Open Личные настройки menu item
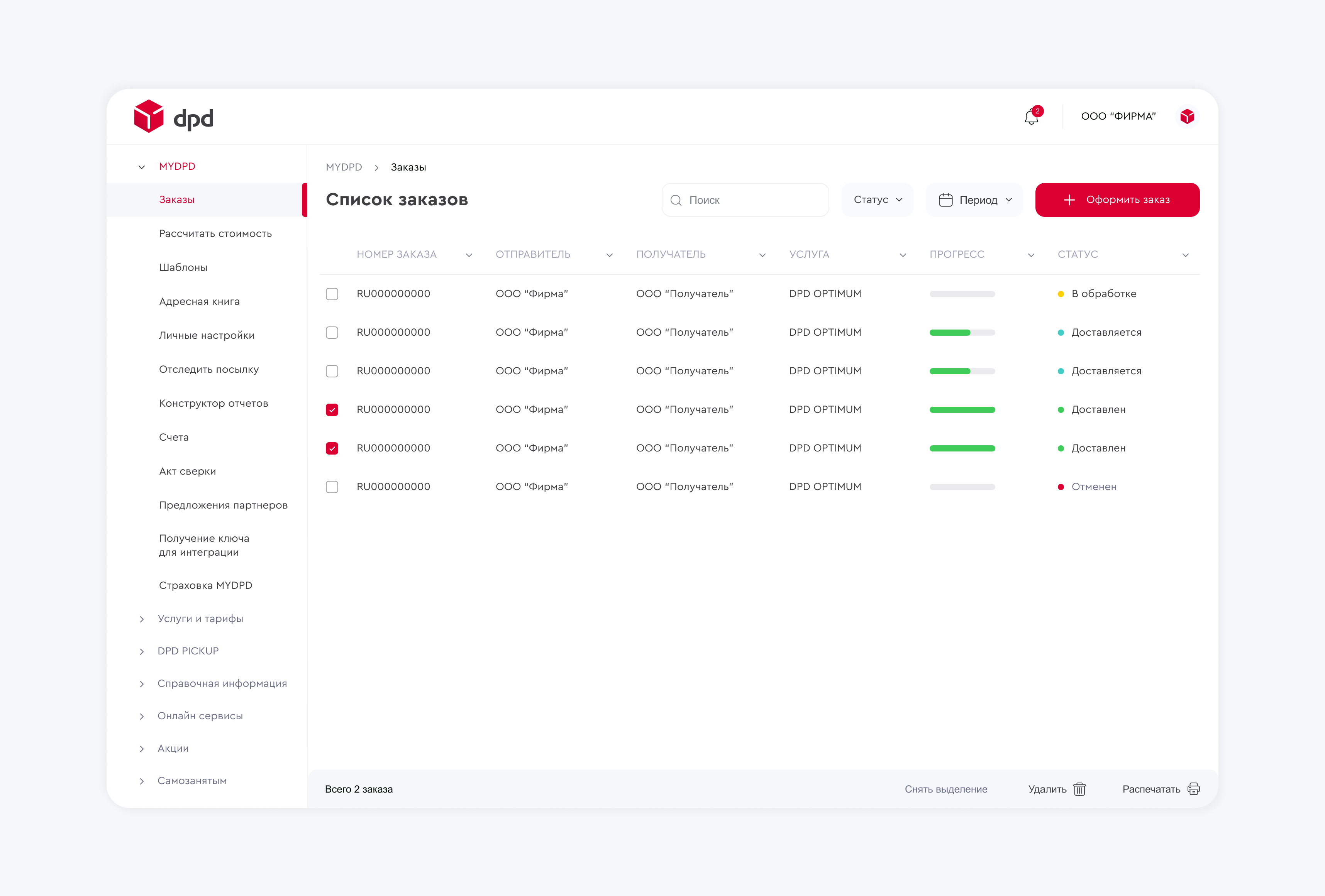Viewport: 1325px width, 896px height. (207, 336)
